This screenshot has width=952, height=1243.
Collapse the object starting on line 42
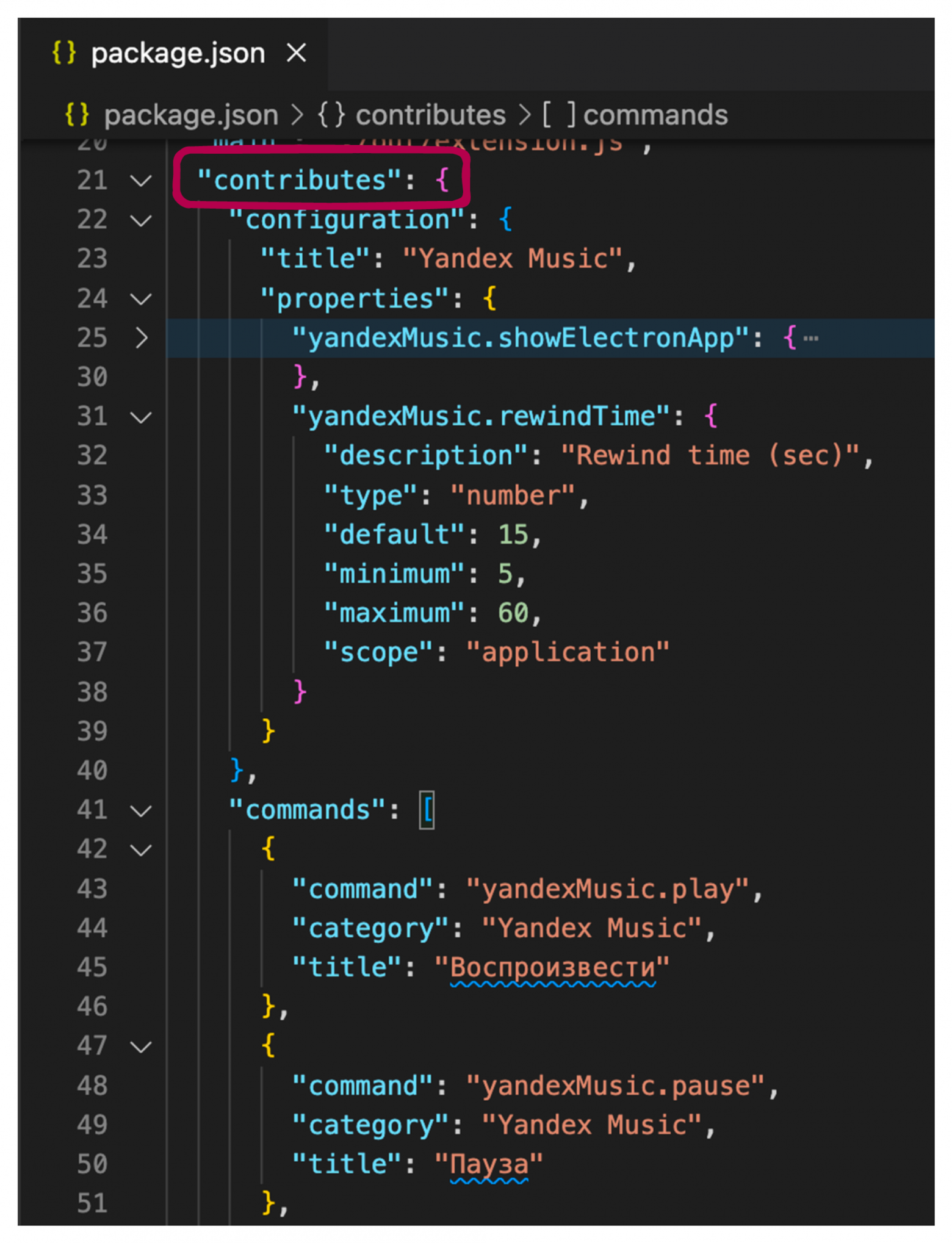(x=141, y=850)
